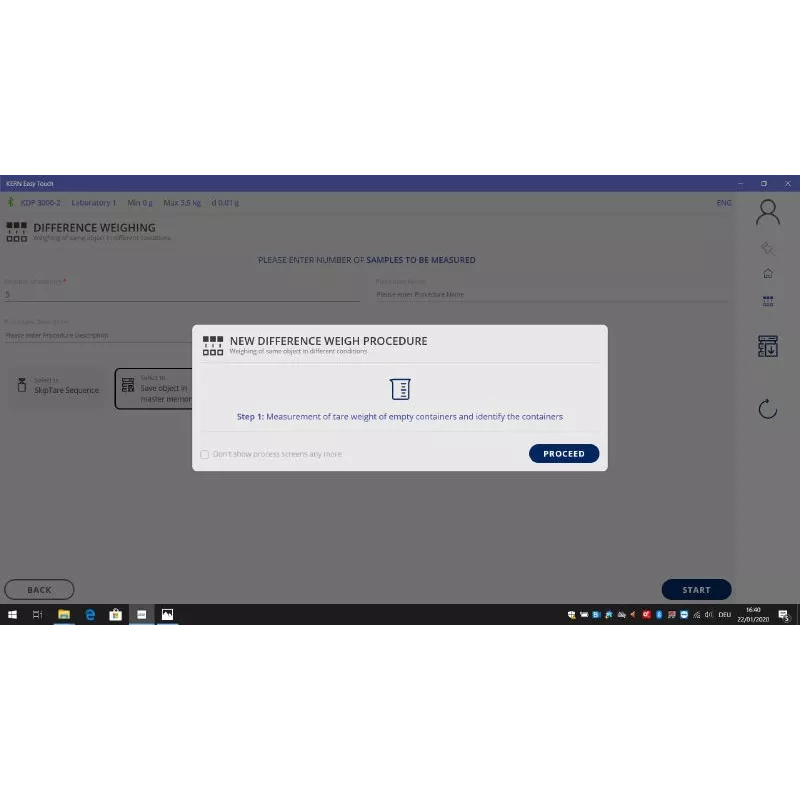Click the beaker icon in the dialog

[x=400, y=390]
